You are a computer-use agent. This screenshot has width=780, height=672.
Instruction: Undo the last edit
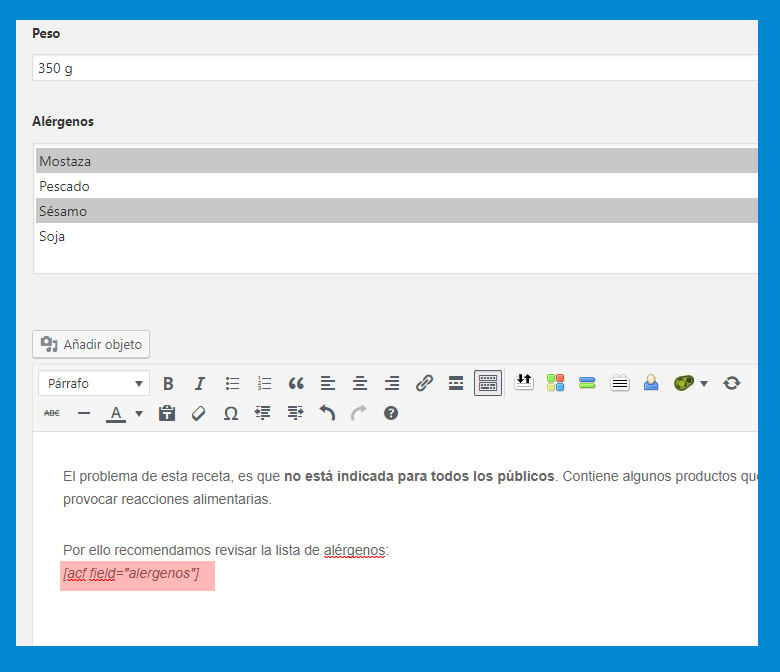tap(327, 413)
